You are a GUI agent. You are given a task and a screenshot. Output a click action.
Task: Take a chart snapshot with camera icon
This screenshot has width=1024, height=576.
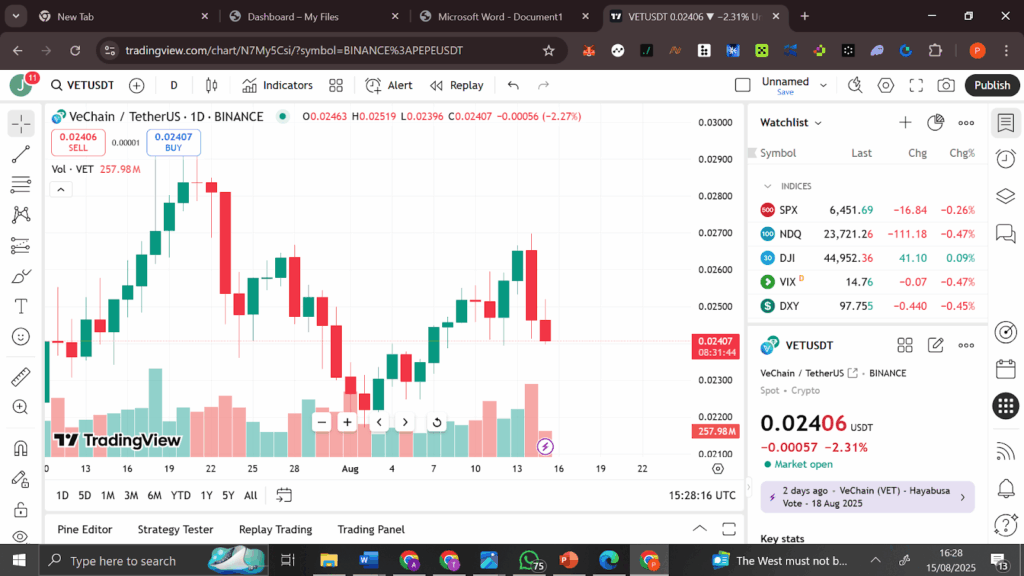coord(946,85)
